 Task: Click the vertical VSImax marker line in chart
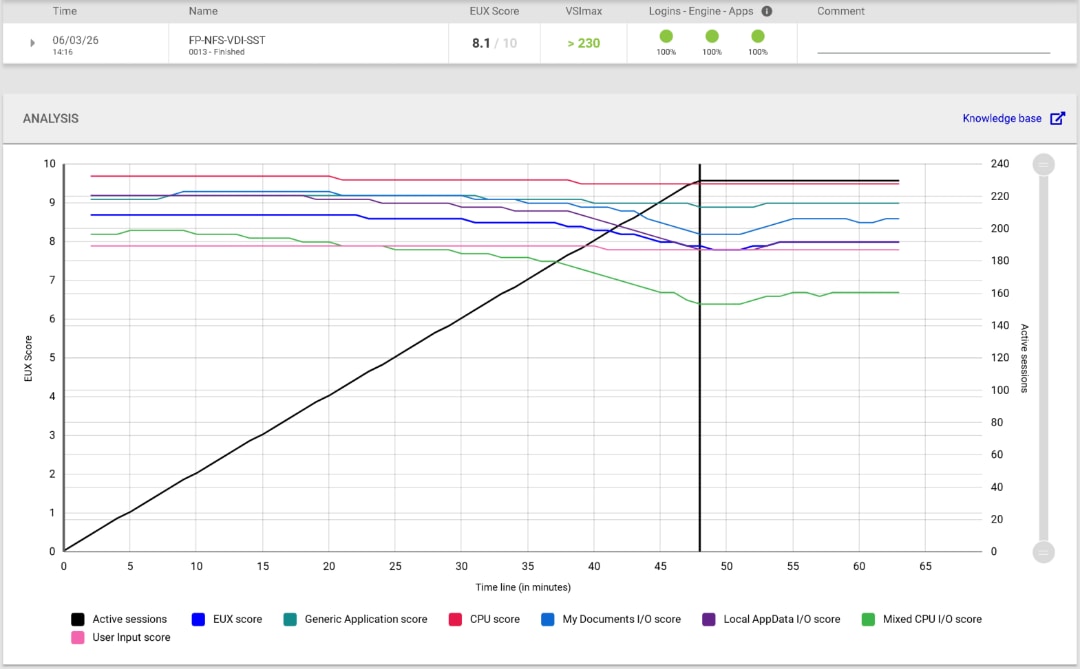tap(700, 358)
